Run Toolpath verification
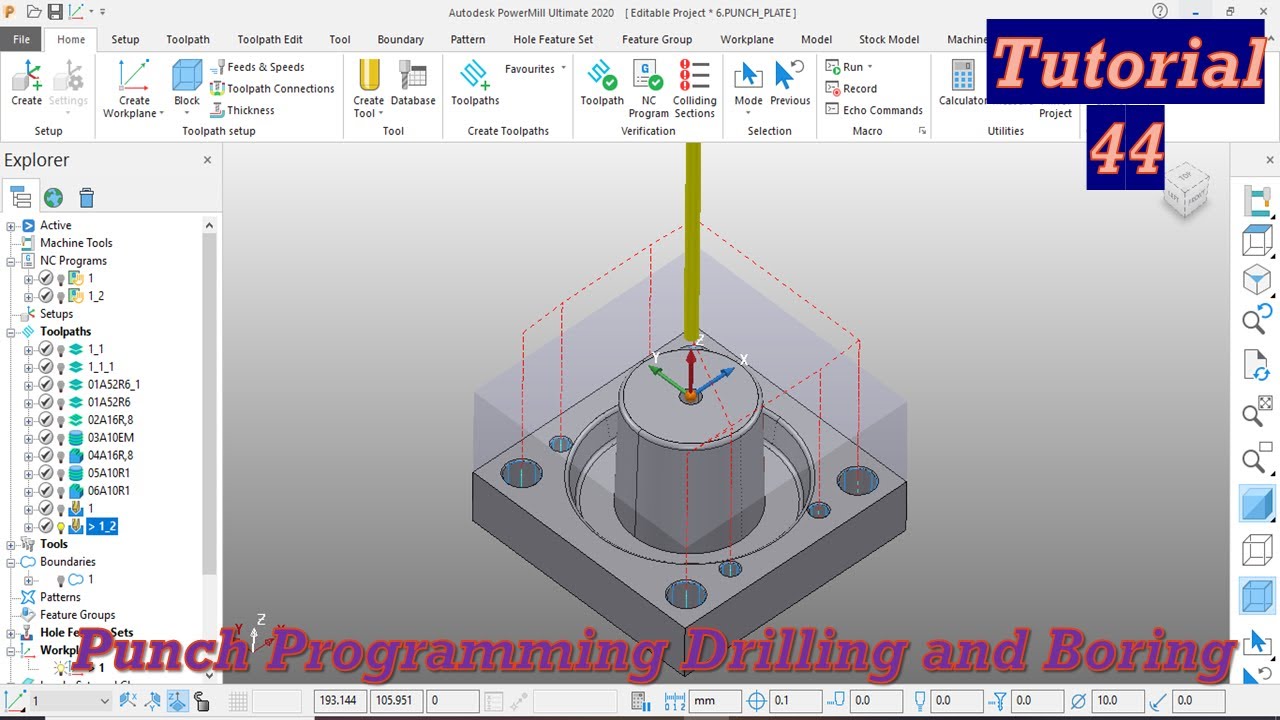 602,83
